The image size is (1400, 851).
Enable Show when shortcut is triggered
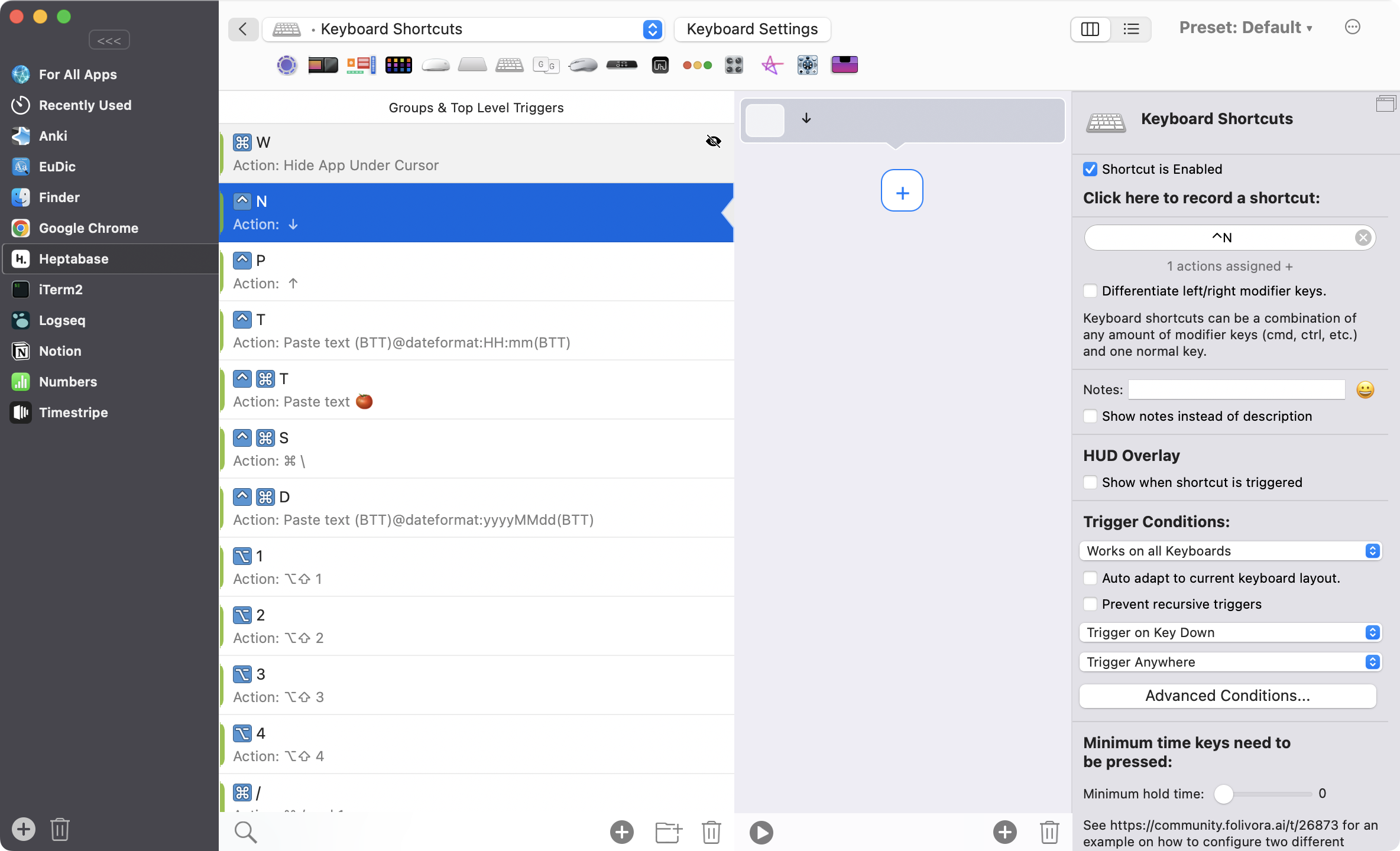1090,482
